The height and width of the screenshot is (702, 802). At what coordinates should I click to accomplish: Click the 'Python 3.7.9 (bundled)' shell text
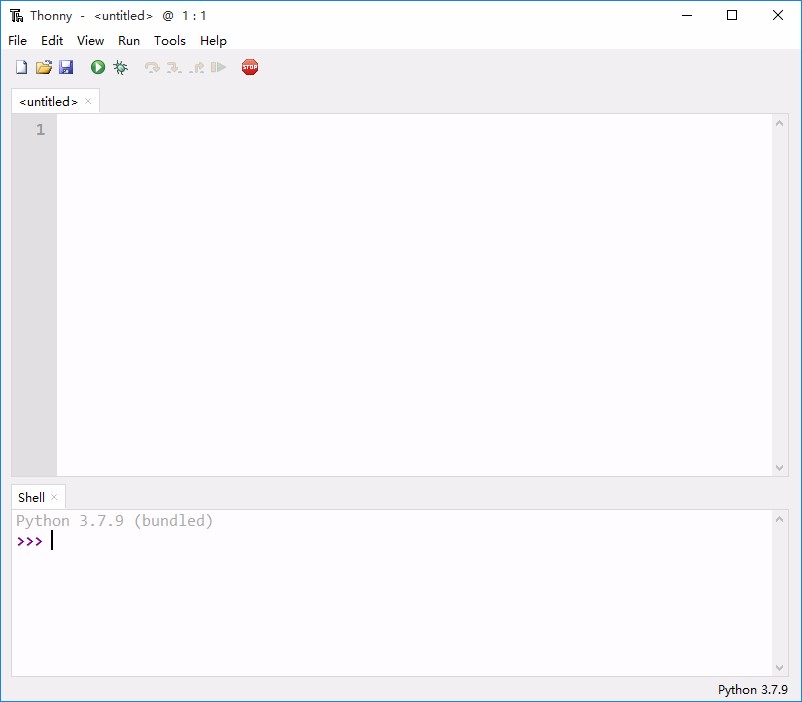(114, 521)
